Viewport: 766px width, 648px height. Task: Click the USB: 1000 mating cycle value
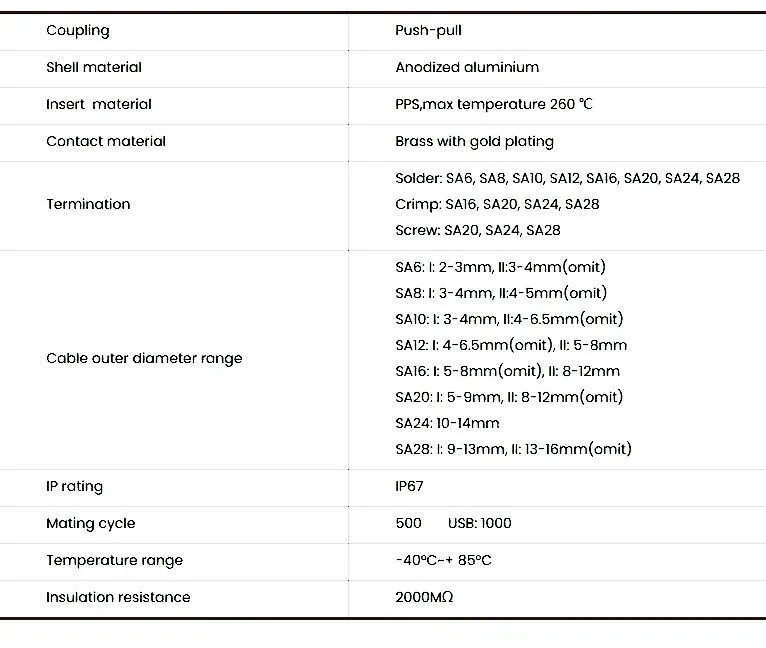(479, 523)
